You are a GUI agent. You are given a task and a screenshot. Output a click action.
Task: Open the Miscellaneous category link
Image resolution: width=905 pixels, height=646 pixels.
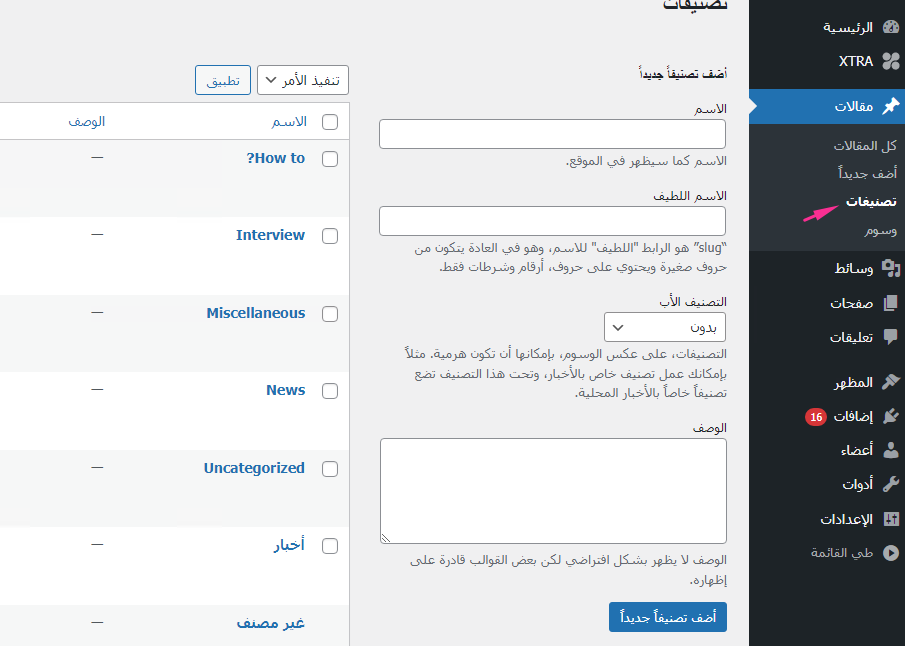coord(256,313)
